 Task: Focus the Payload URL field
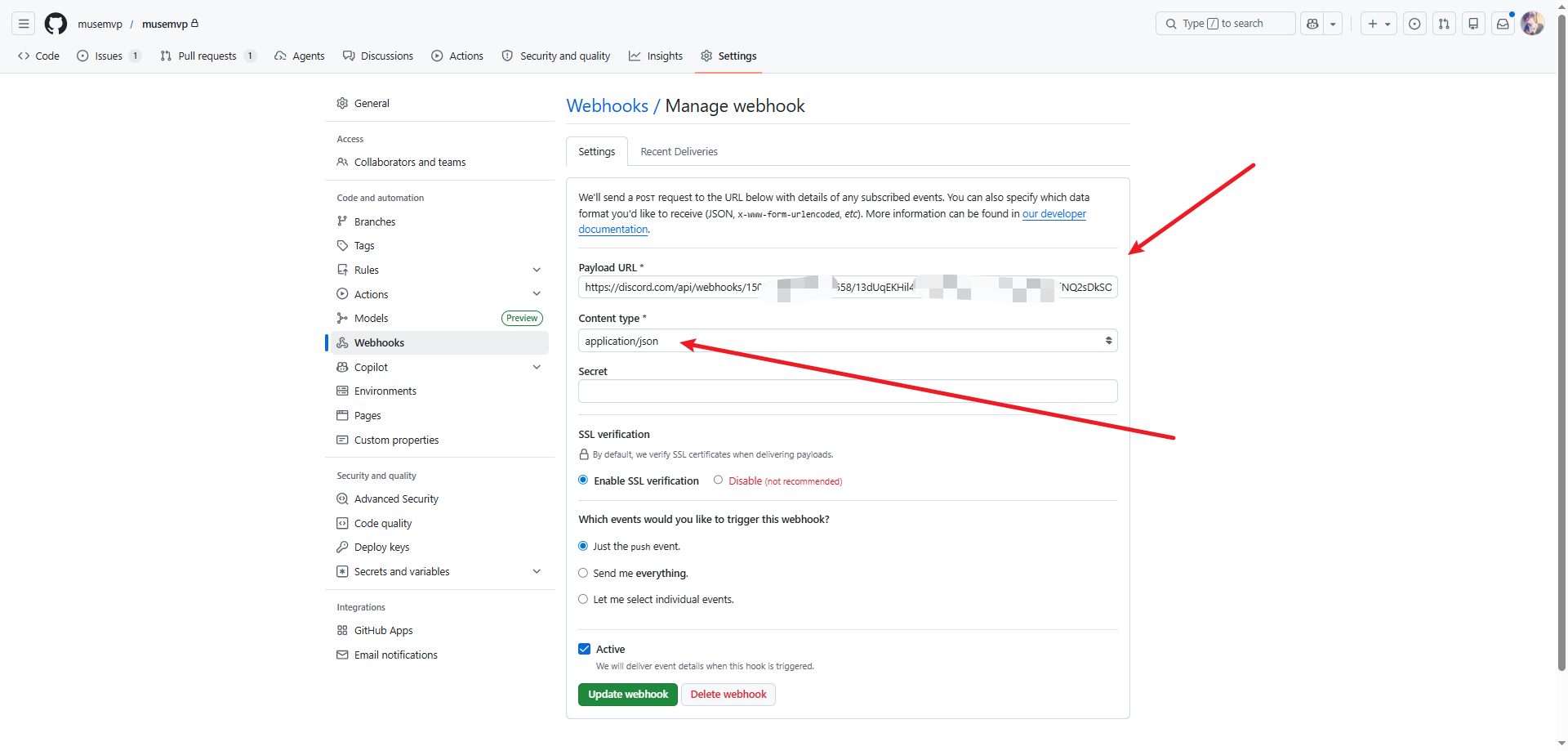[848, 288]
